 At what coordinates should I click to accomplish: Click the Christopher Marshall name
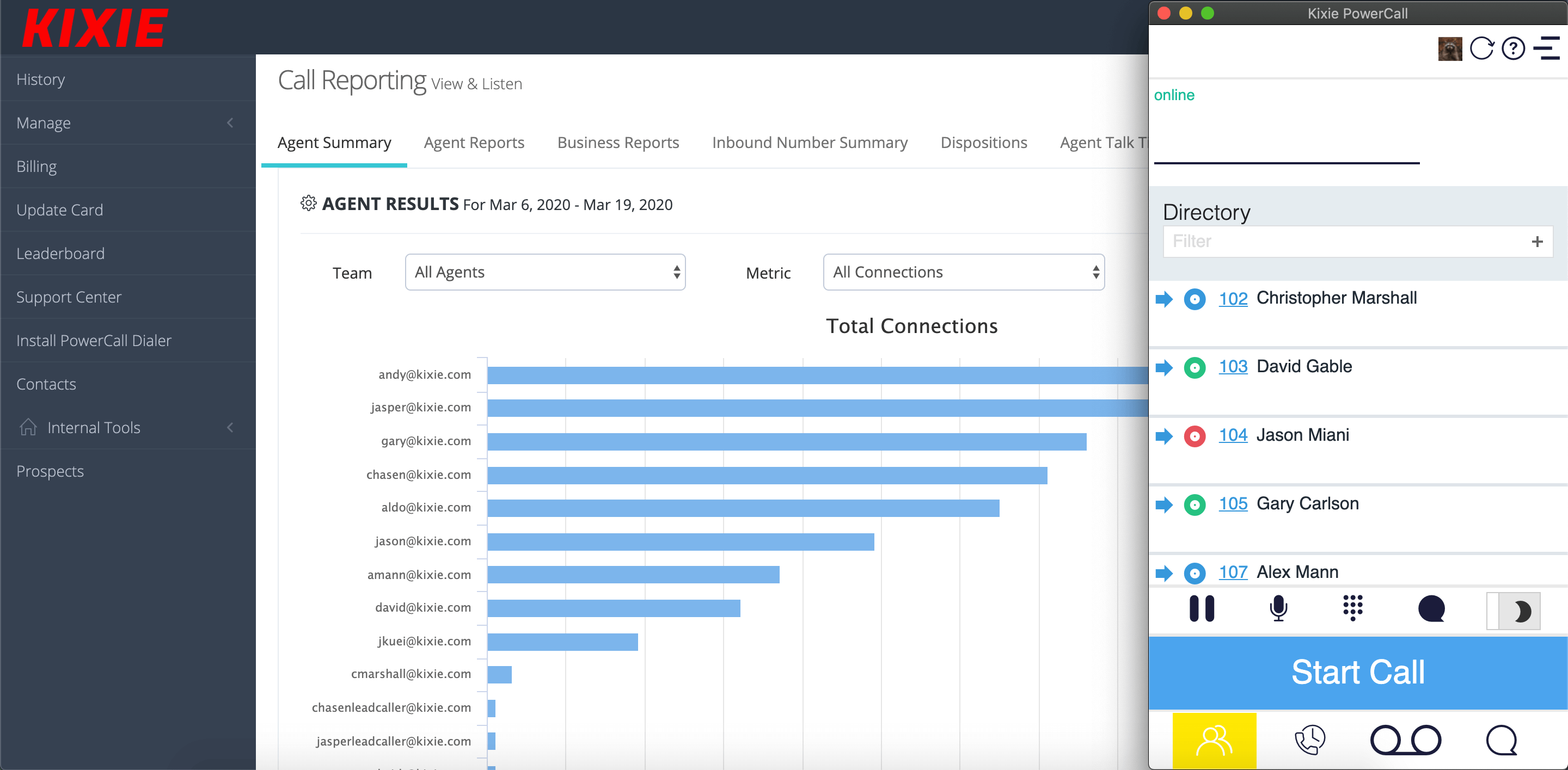1337,298
